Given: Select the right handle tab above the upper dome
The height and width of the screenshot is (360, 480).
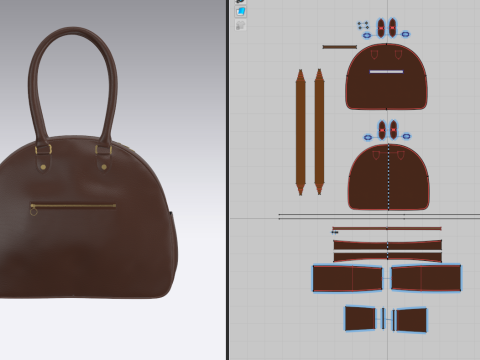Looking at the screenshot, I should (x=392, y=28).
